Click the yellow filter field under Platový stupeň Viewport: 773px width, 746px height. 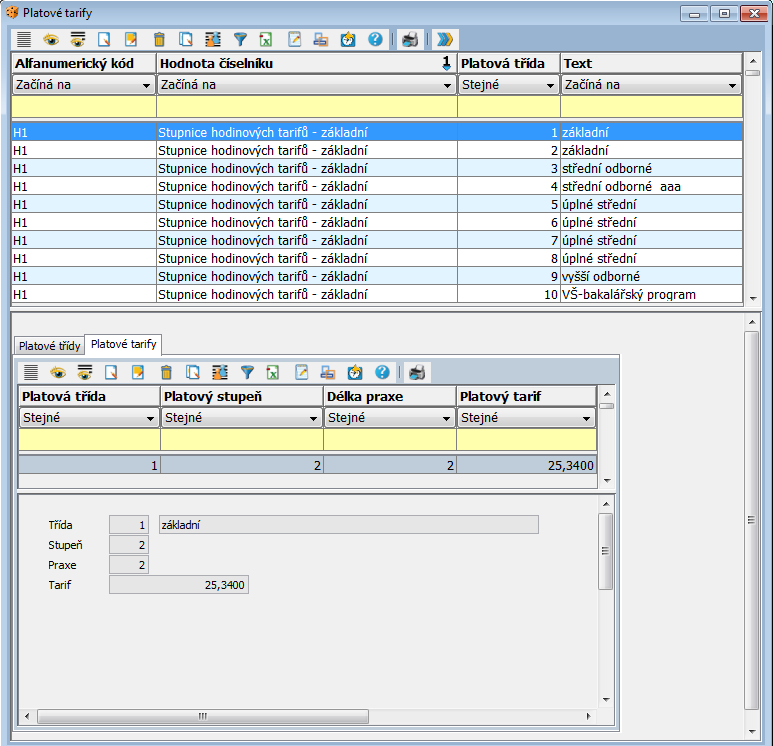pos(242,440)
